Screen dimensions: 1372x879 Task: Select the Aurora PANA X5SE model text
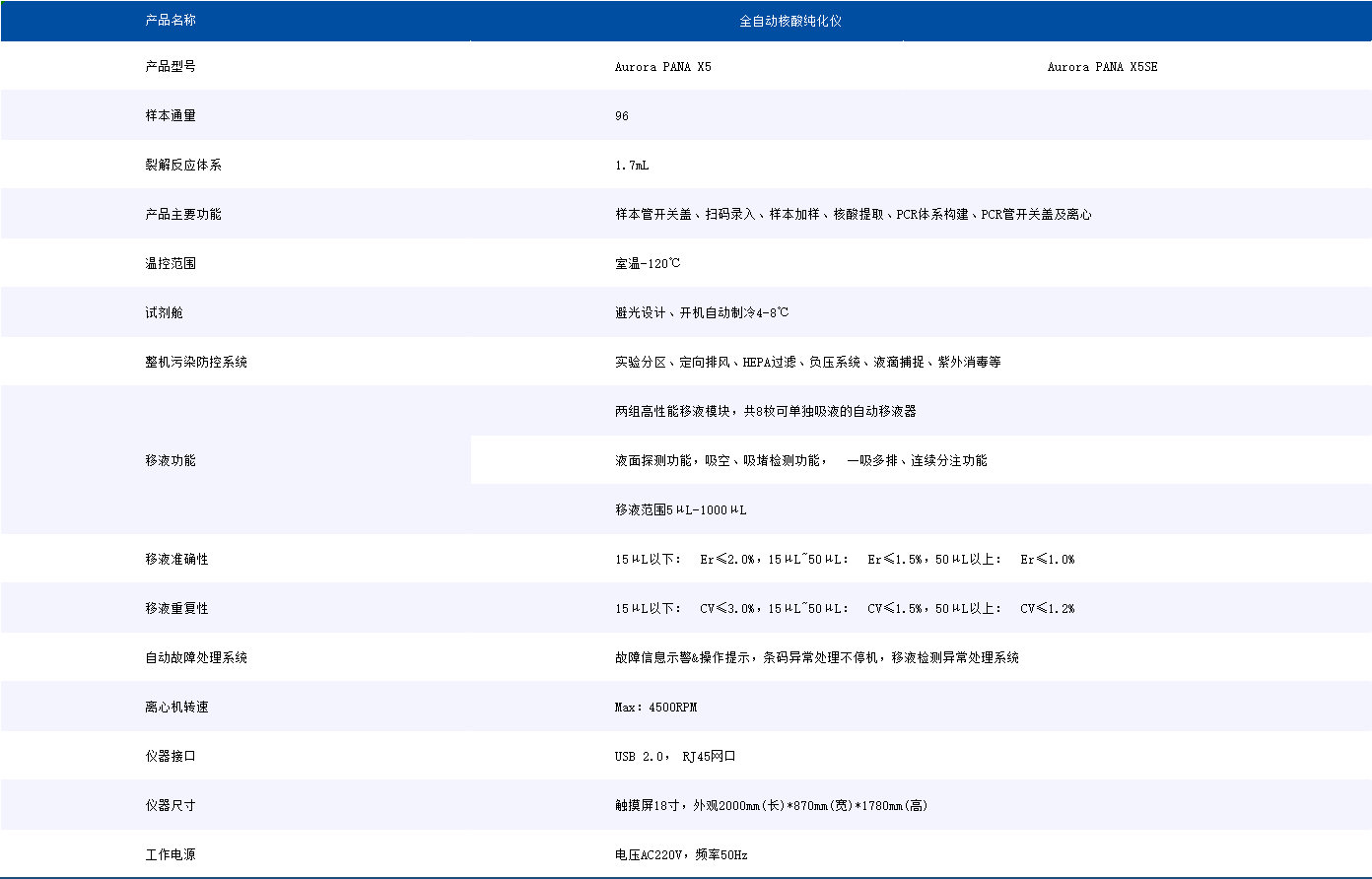click(1102, 67)
